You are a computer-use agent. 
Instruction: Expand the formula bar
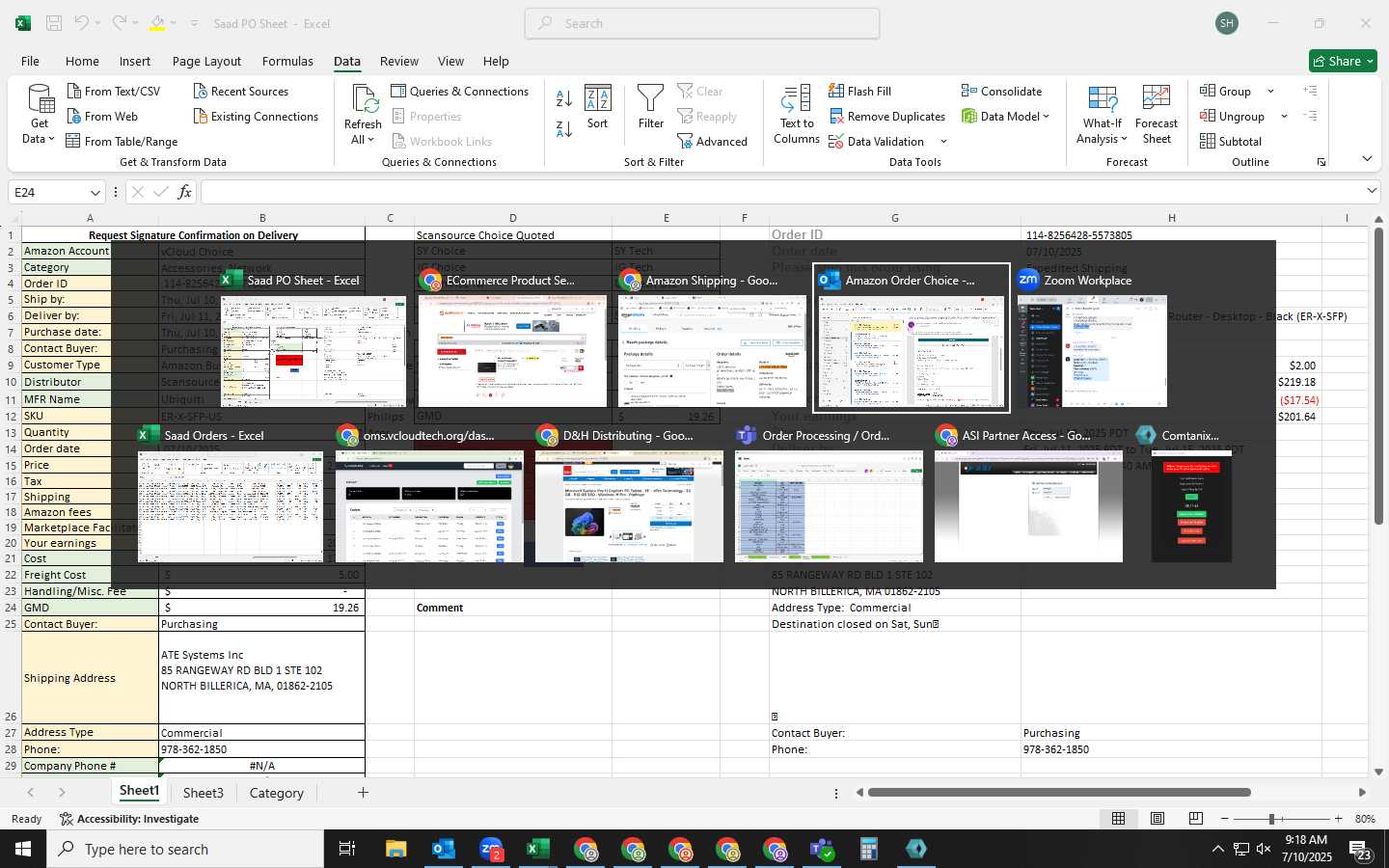1372,191
